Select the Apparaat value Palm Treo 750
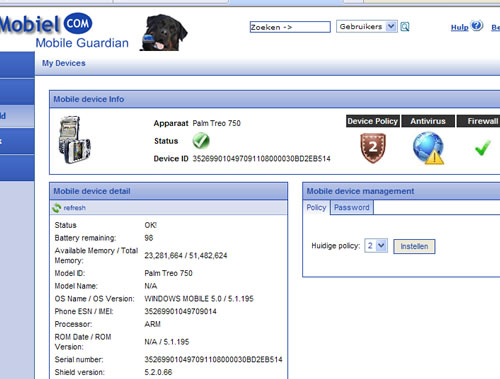Screen dimensions: 500x379 pos(217,123)
